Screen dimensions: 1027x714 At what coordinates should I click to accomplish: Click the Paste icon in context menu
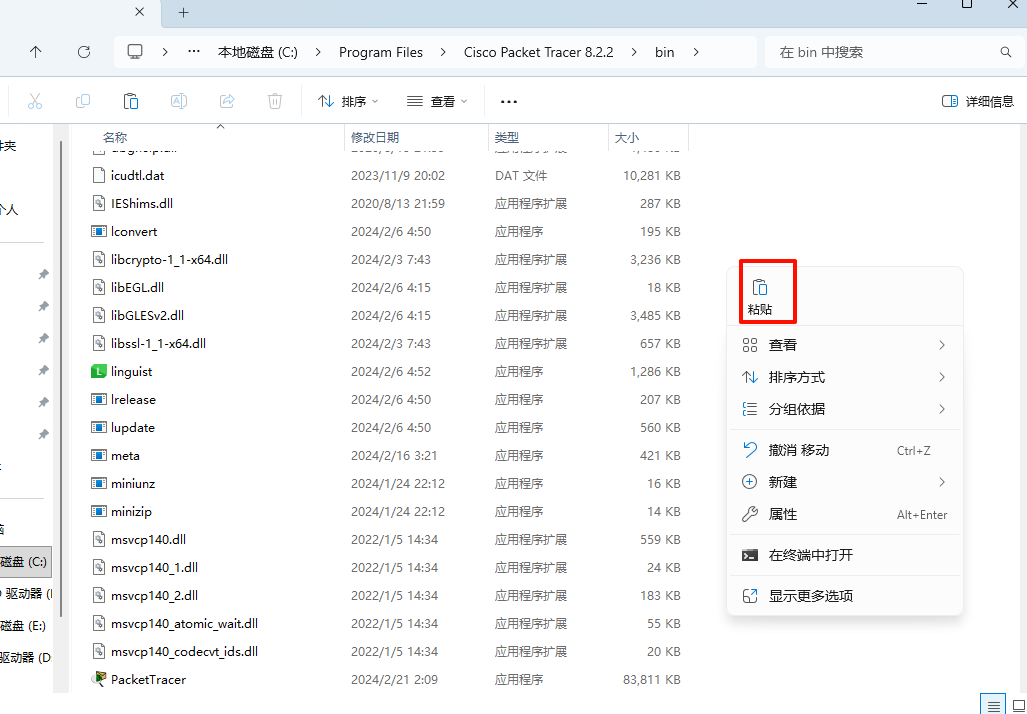pos(760,288)
